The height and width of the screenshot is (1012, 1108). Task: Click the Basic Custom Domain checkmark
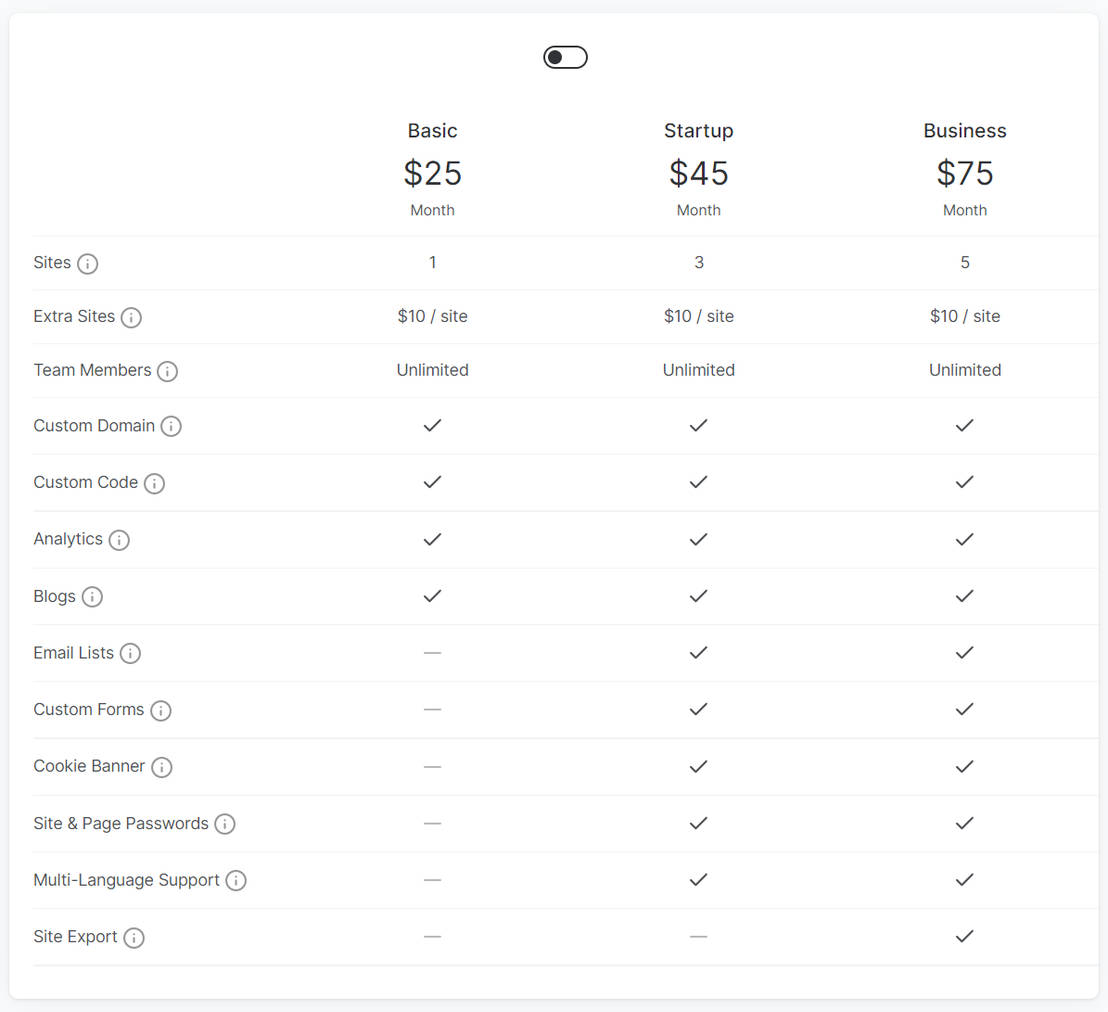(x=432, y=425)
